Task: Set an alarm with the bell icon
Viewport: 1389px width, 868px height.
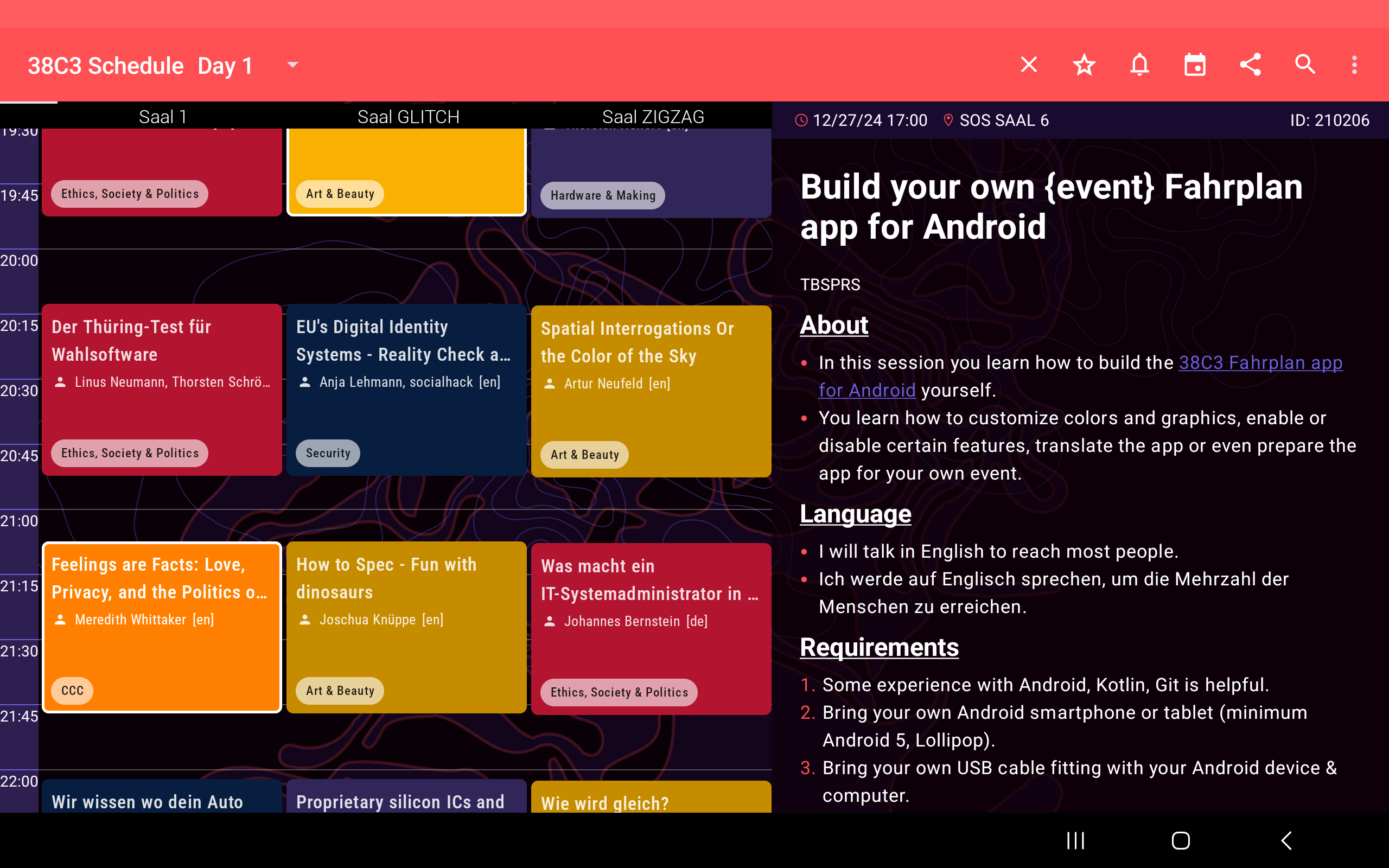Action: (x=1139, y=65)
